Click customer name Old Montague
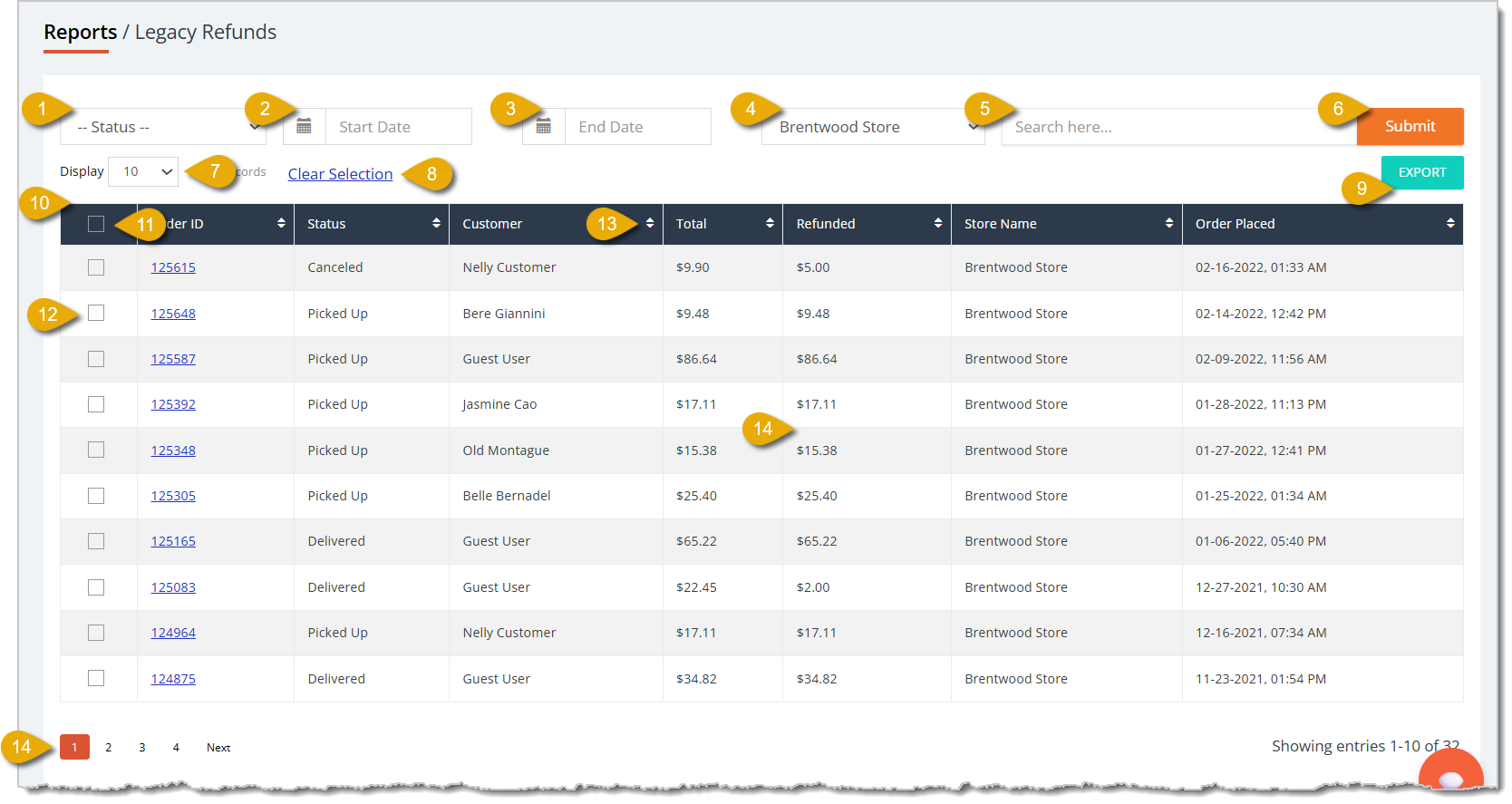 (x=506, y=450)
